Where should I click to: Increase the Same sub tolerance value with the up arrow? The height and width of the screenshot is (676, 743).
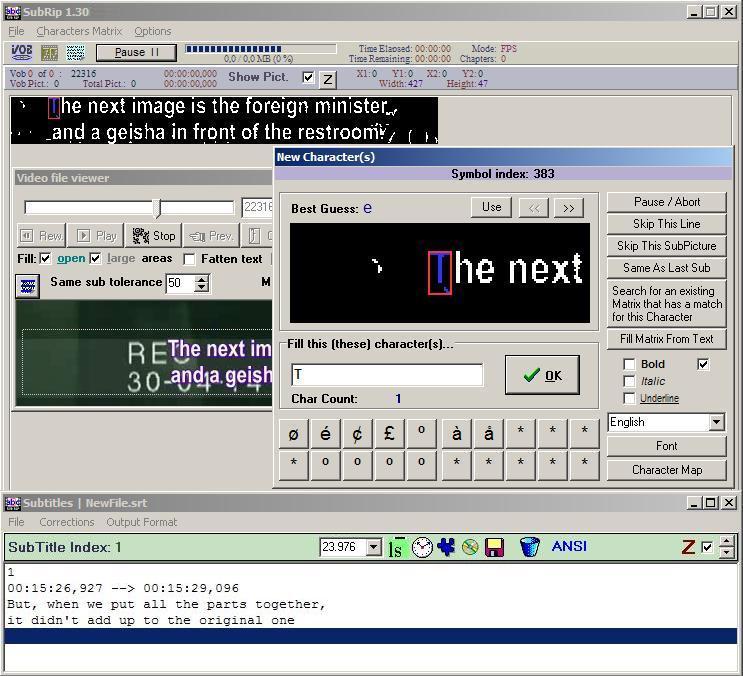pos(202,278)
